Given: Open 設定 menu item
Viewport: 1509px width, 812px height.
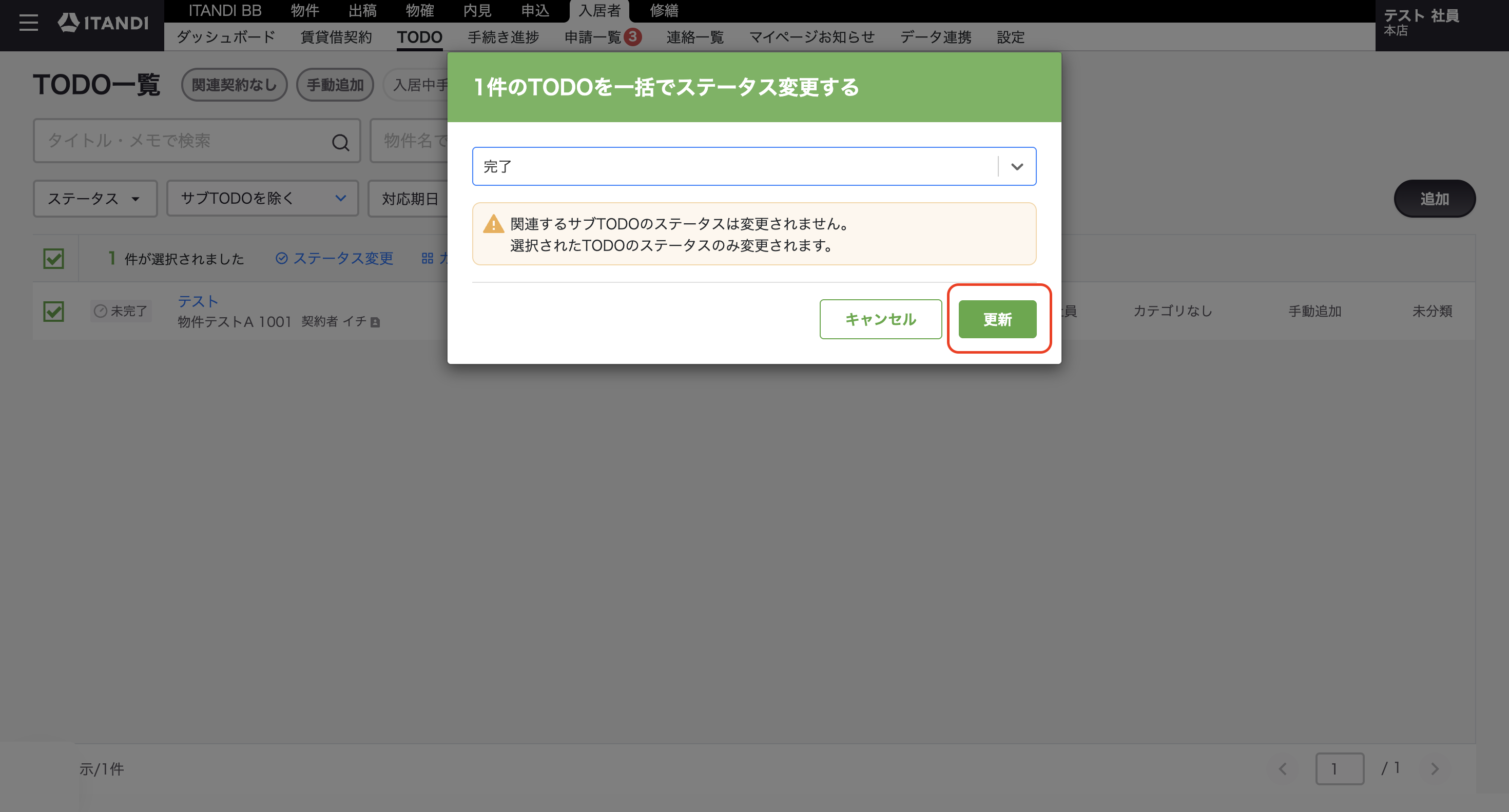Looking at the screenshot, I should pos(1011,37).
